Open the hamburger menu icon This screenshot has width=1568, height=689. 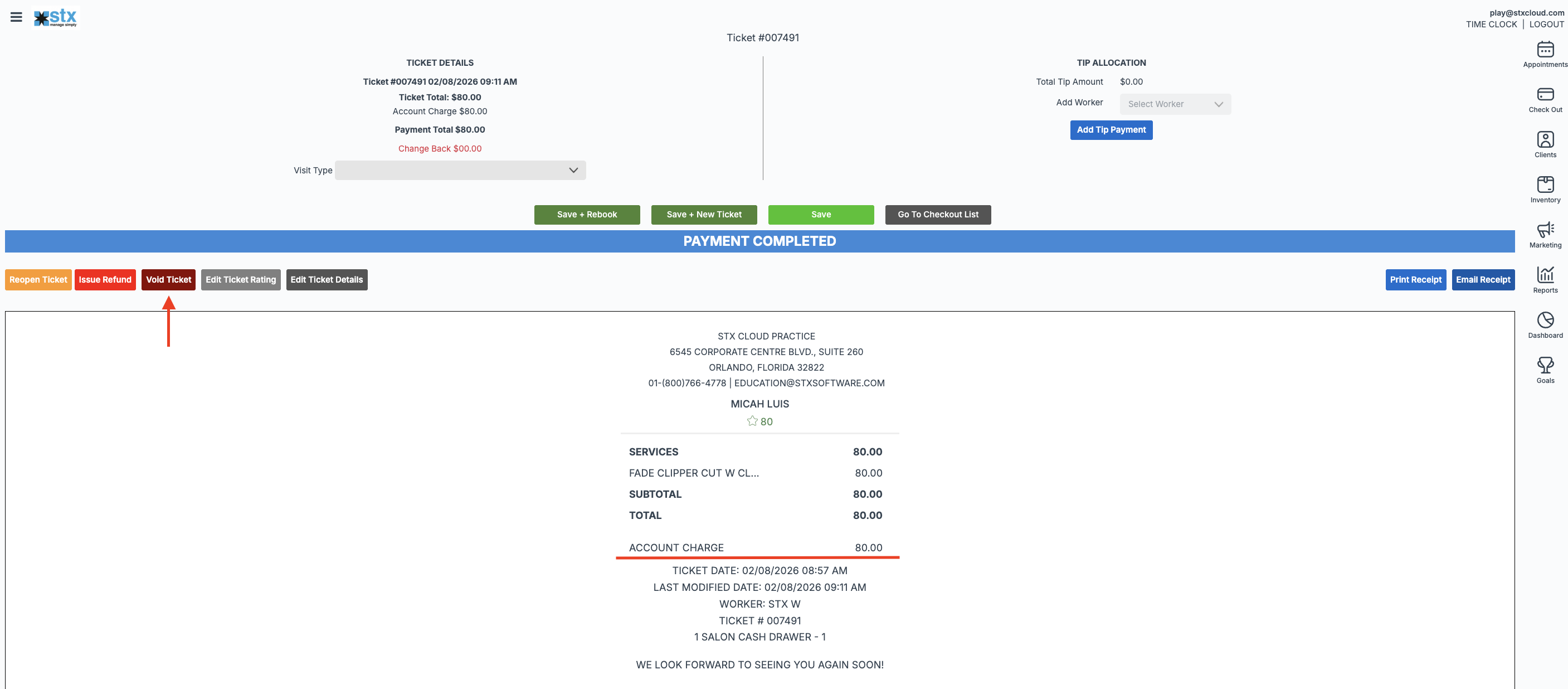point(16,17)
